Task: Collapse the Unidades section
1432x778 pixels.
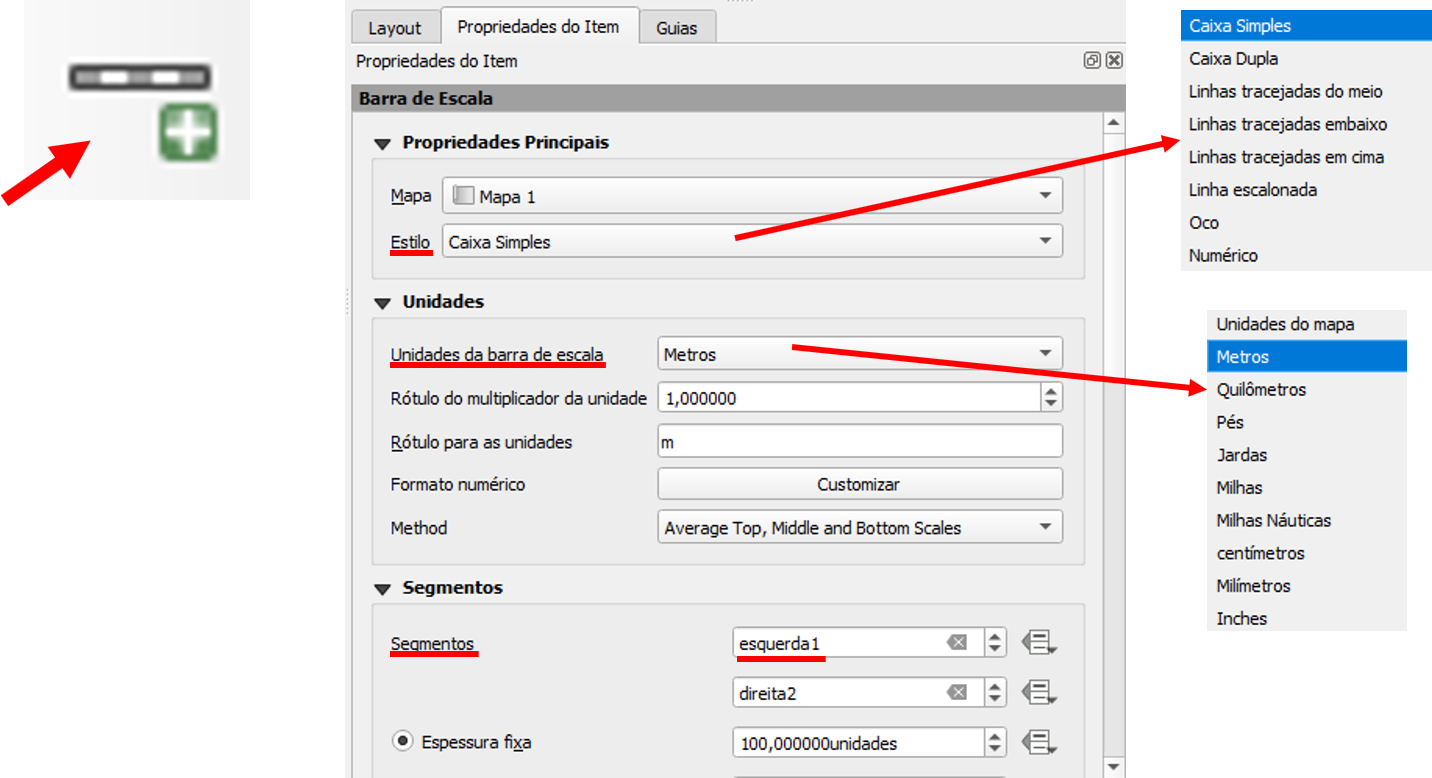Action: point(381,302)
